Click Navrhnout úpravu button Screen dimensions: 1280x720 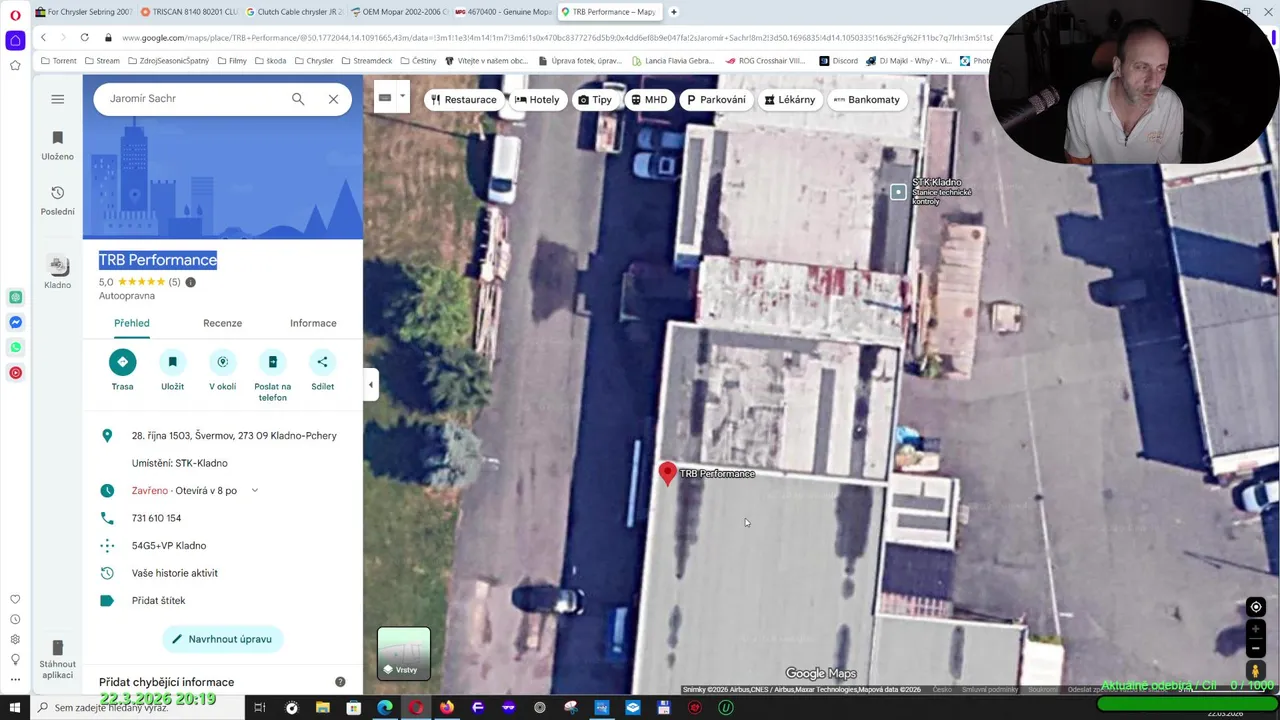point(222,639)
